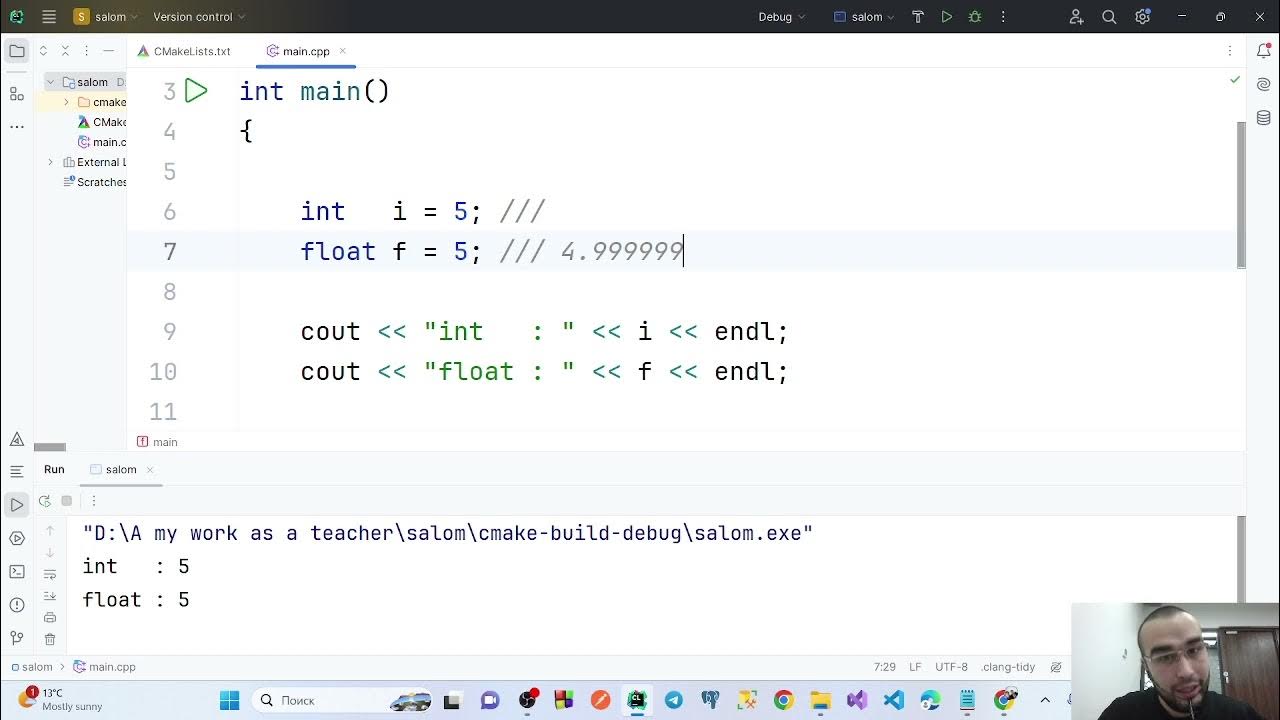Click the UTF-8 encoding in status bar
This screenshot has height=720, width=1280.
pyautogui.click(x=951, y=667)
